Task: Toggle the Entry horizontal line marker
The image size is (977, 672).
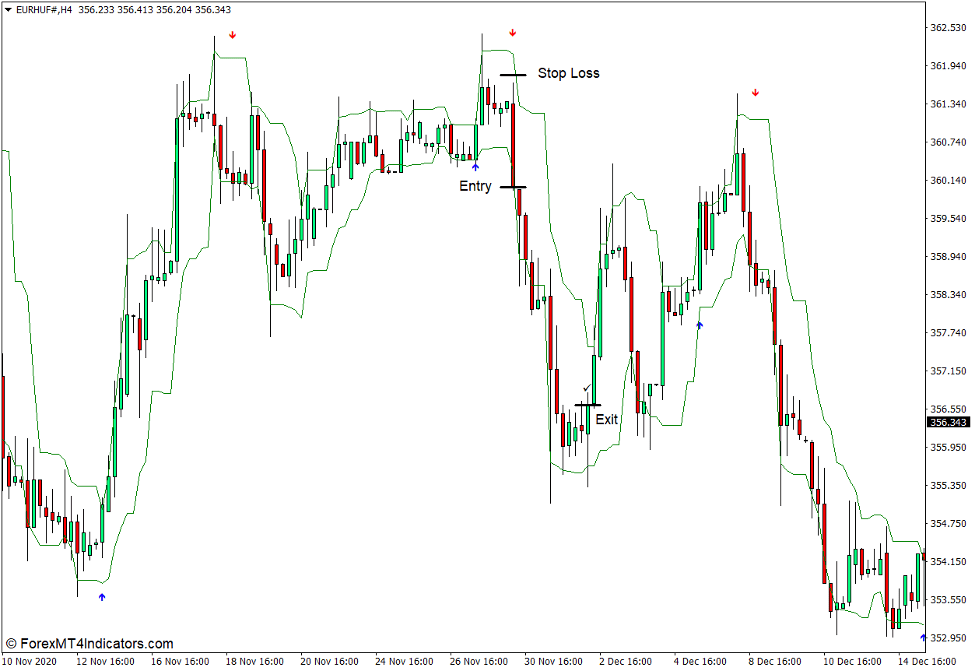Action: [x=512, y=186]
